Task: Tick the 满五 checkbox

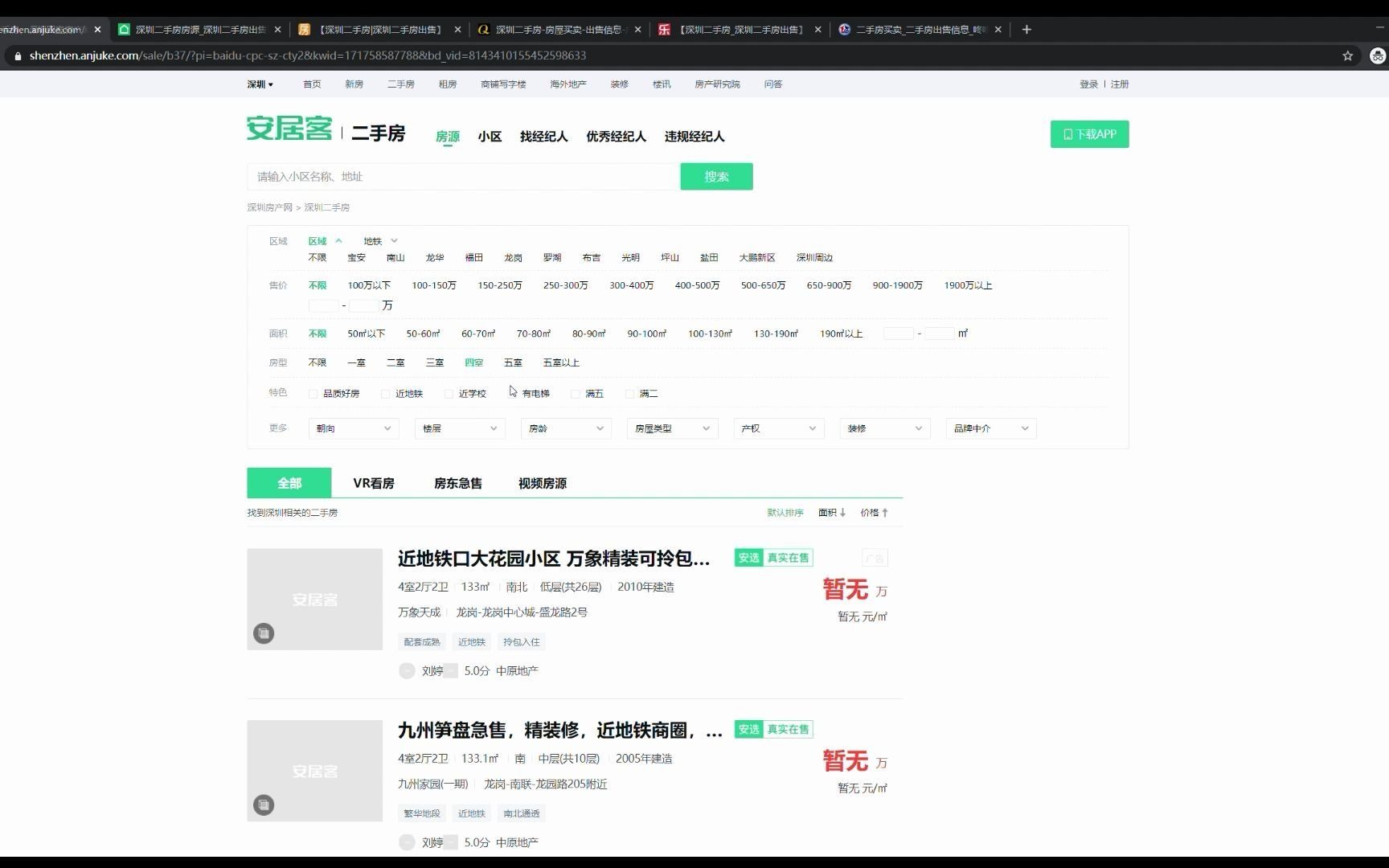Action: [x=576, y=394]
